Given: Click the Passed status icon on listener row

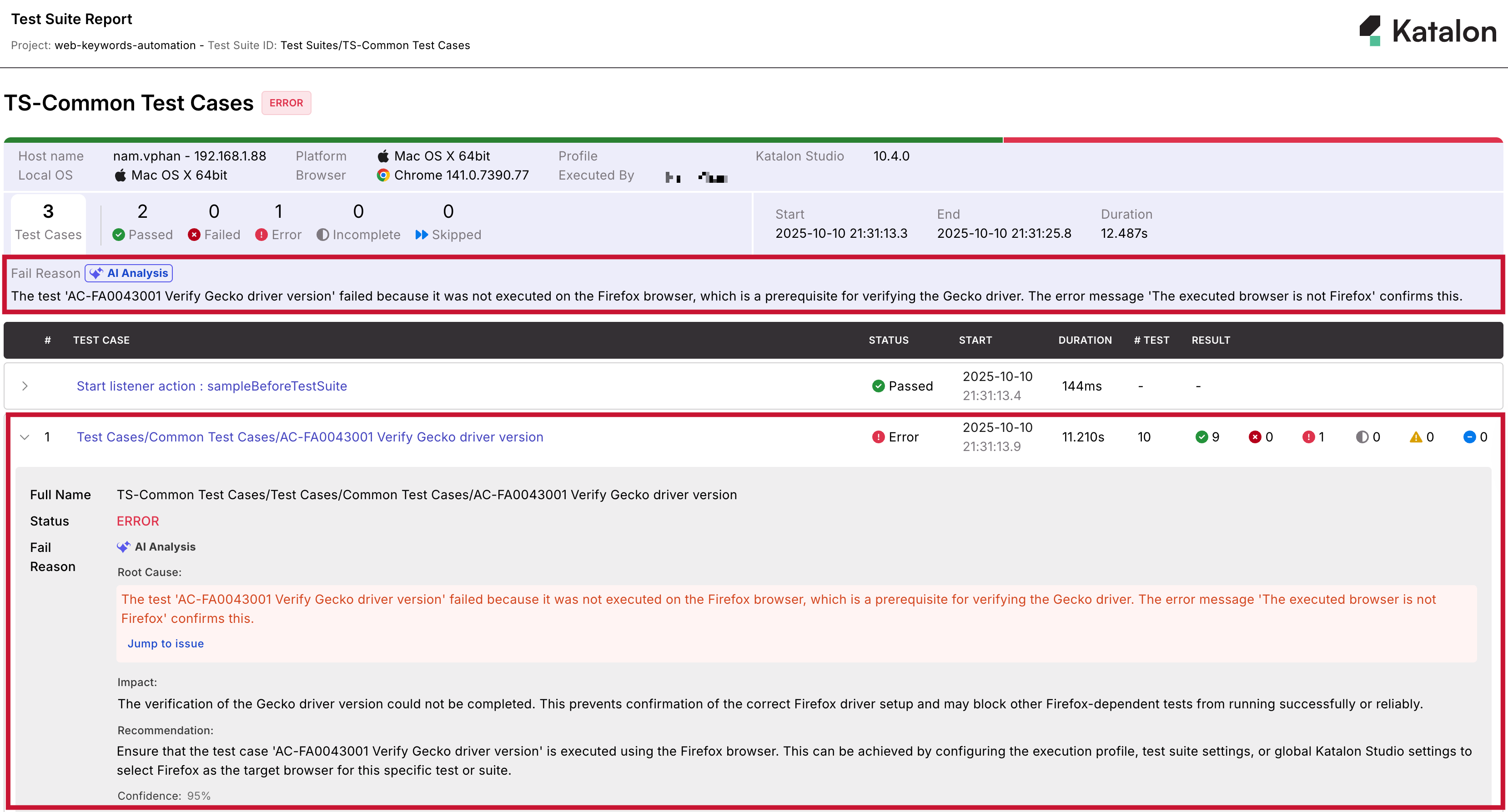Looking at the screenshot, I should [878, 386].
